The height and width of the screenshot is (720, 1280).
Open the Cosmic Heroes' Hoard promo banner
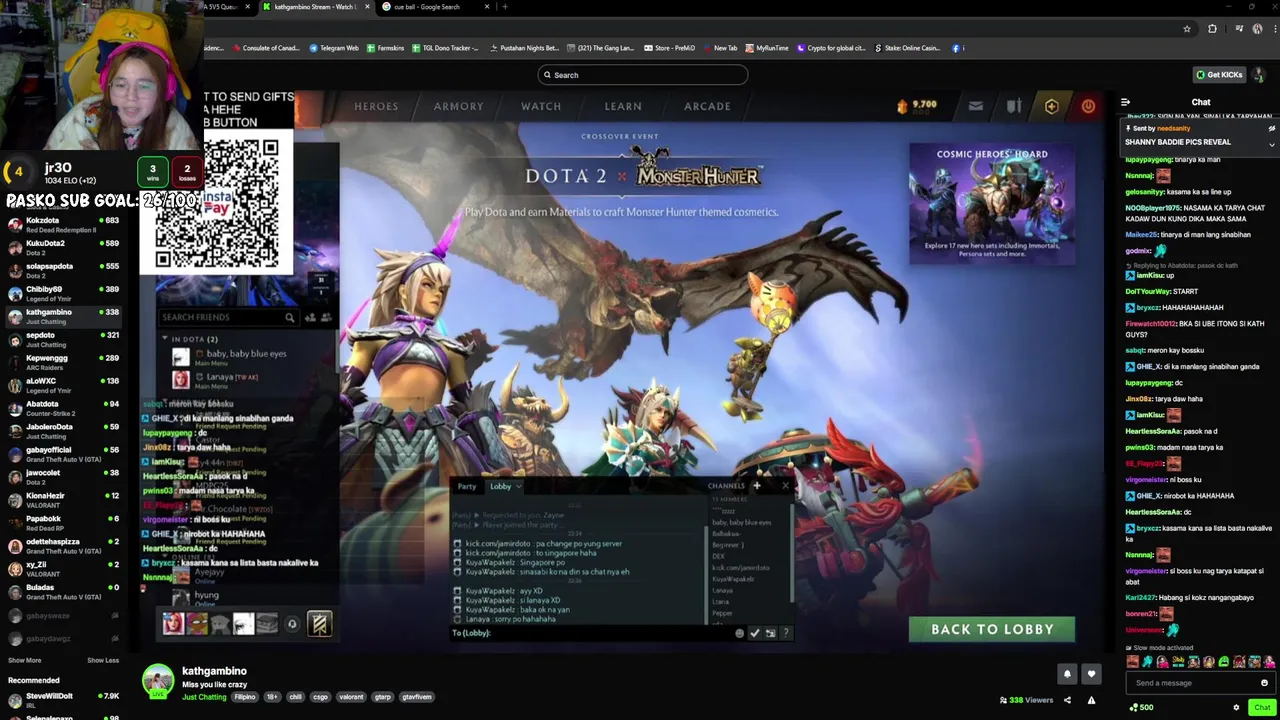tap(992, 204)
